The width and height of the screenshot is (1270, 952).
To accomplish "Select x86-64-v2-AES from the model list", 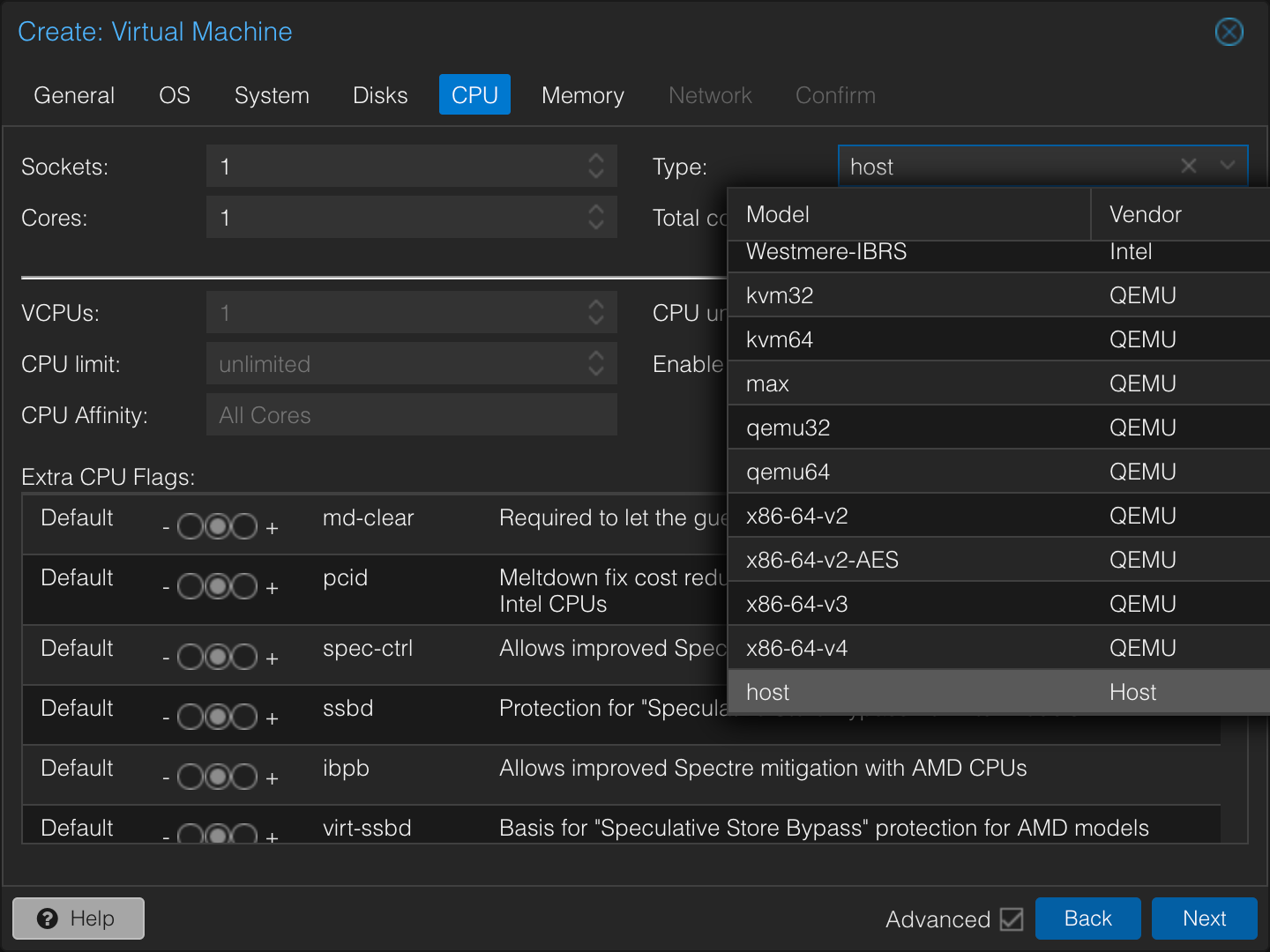I will [822, 560].
